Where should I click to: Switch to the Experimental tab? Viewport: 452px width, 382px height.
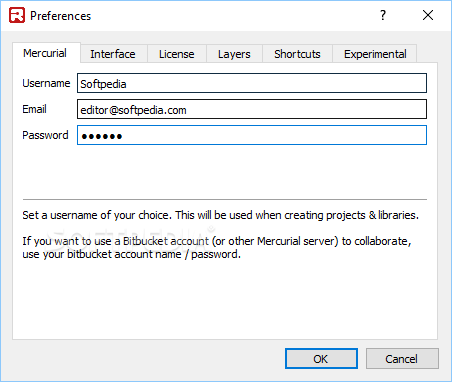[375, 54]
